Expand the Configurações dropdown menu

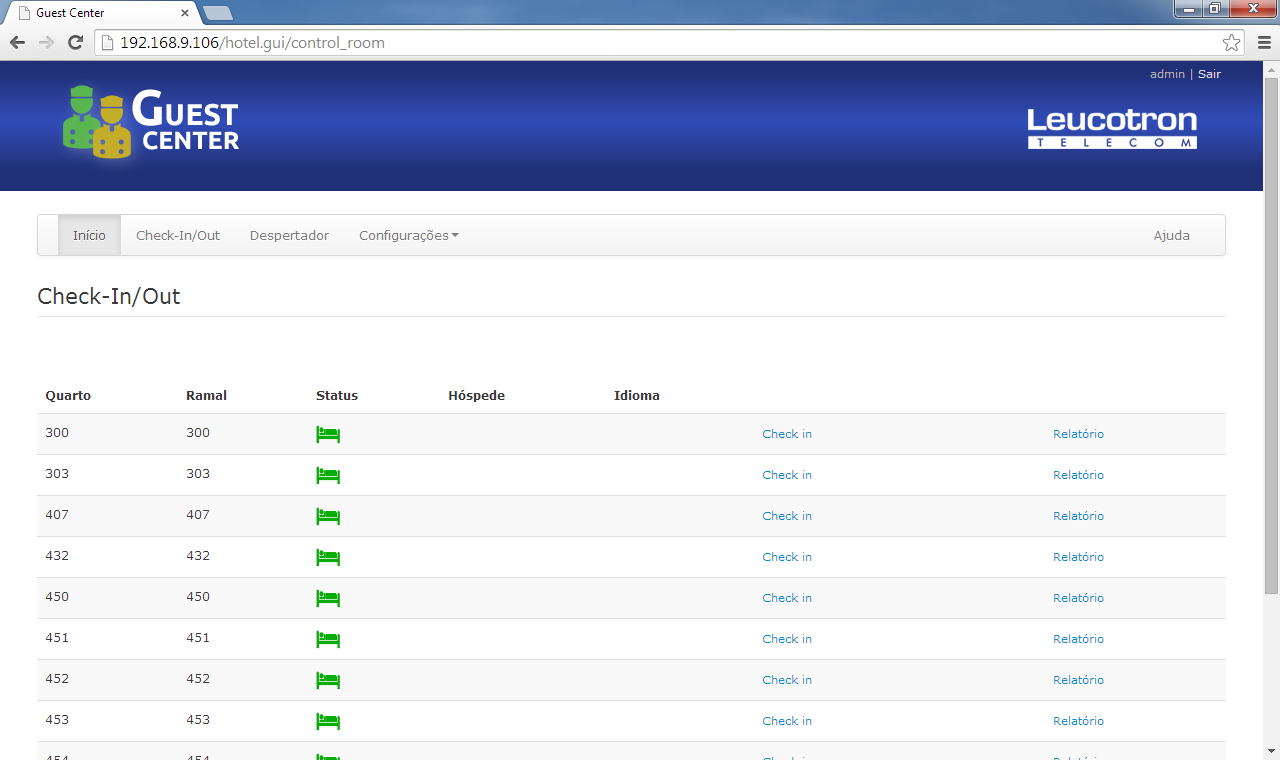coord(409,236)
